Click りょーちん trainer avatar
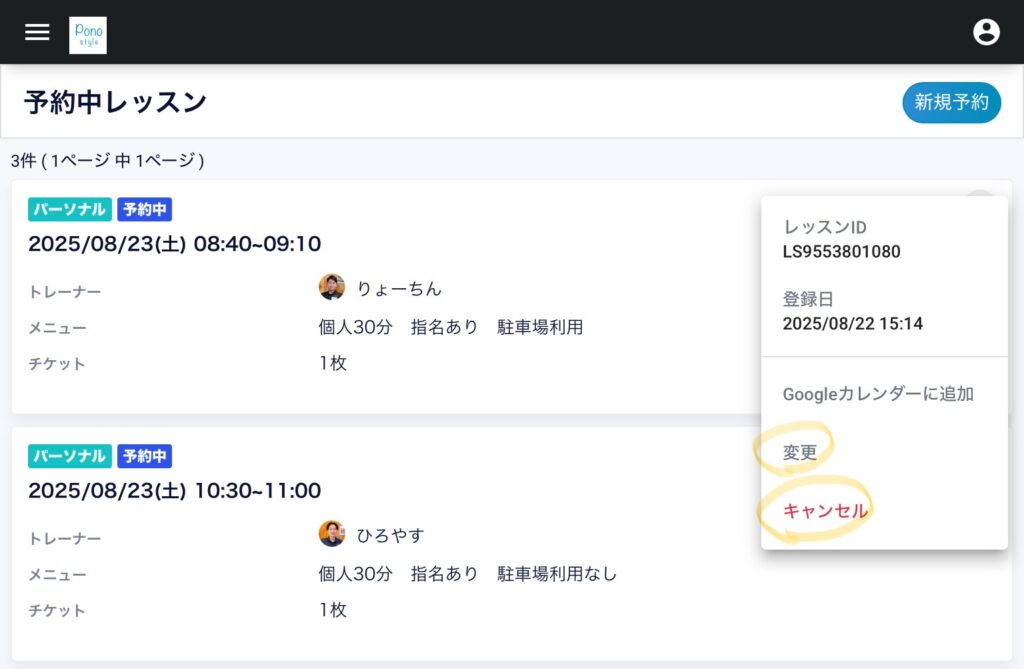The width and height of the screenshot is (1024, 669). coord(332,288)
